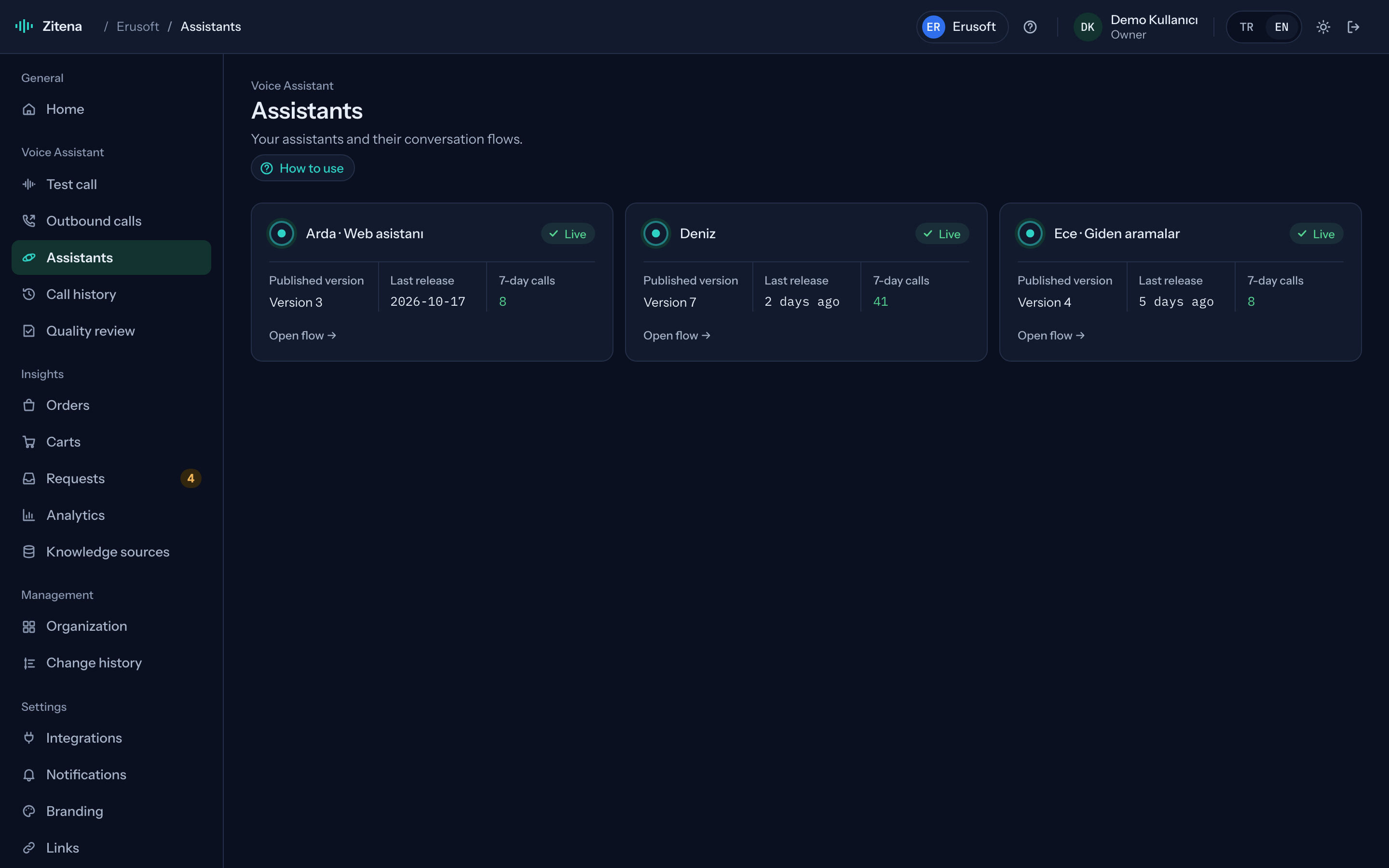The height and width of the screenshot is (868, 1389).
Task: Open Integrations settings
Action: pos(111,738)
